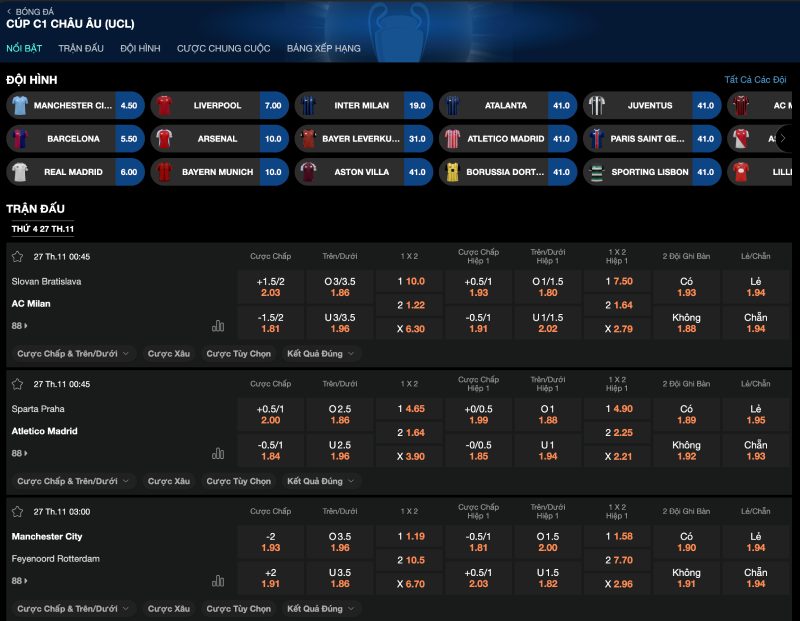
Task: Star the Slovan Bratislava vs AC Milan match
Action: click(17, 257)
